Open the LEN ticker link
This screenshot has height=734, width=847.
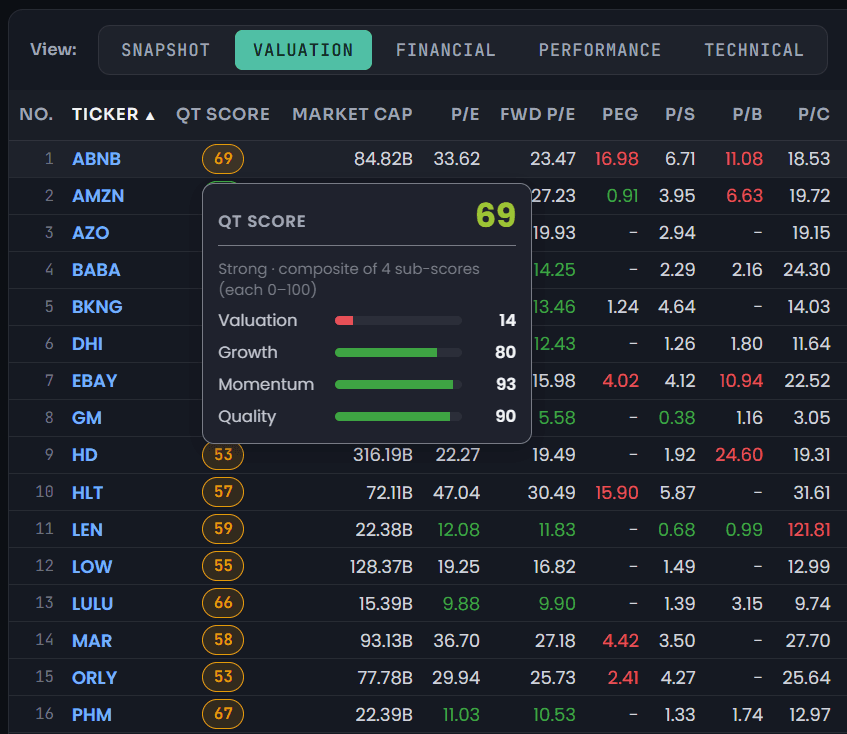coord(87,529)
